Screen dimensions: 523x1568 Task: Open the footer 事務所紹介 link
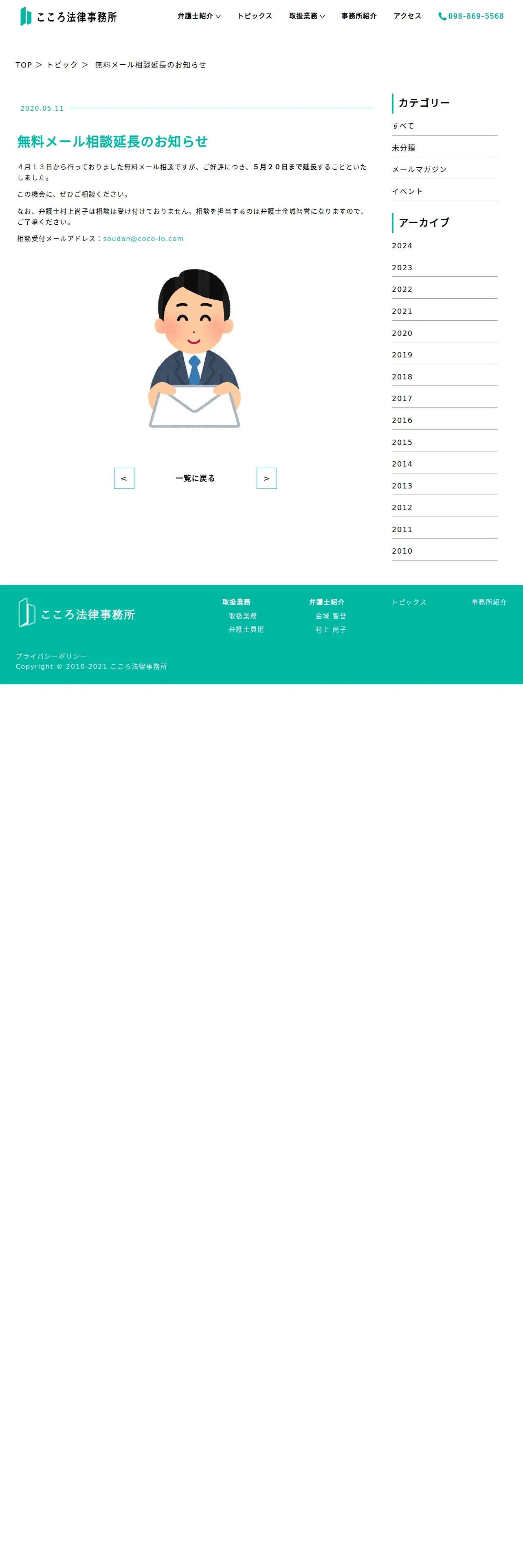(489, 602)
